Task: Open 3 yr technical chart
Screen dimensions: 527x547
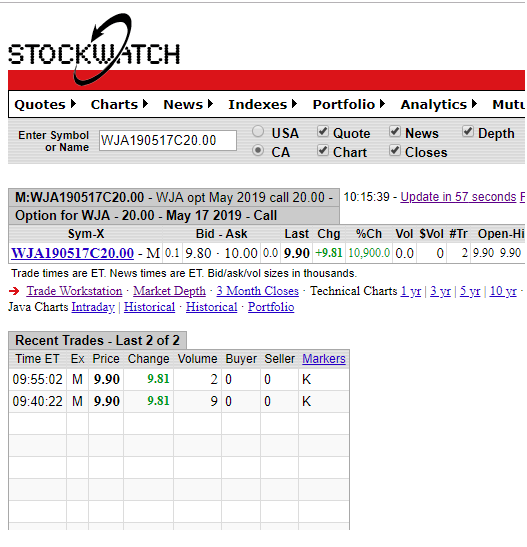Action: tap(441, 291)
